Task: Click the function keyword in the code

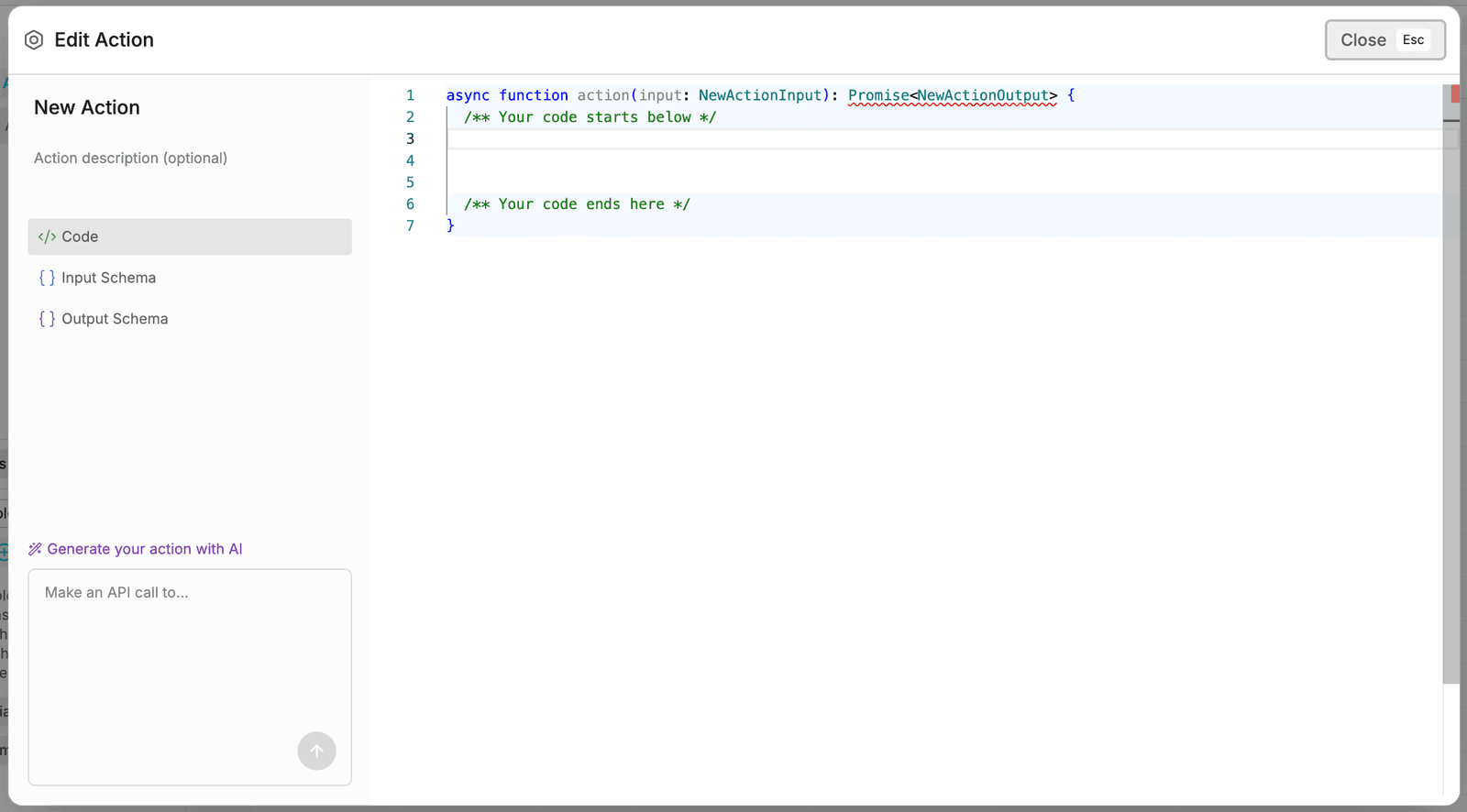Action: [534, 95]
